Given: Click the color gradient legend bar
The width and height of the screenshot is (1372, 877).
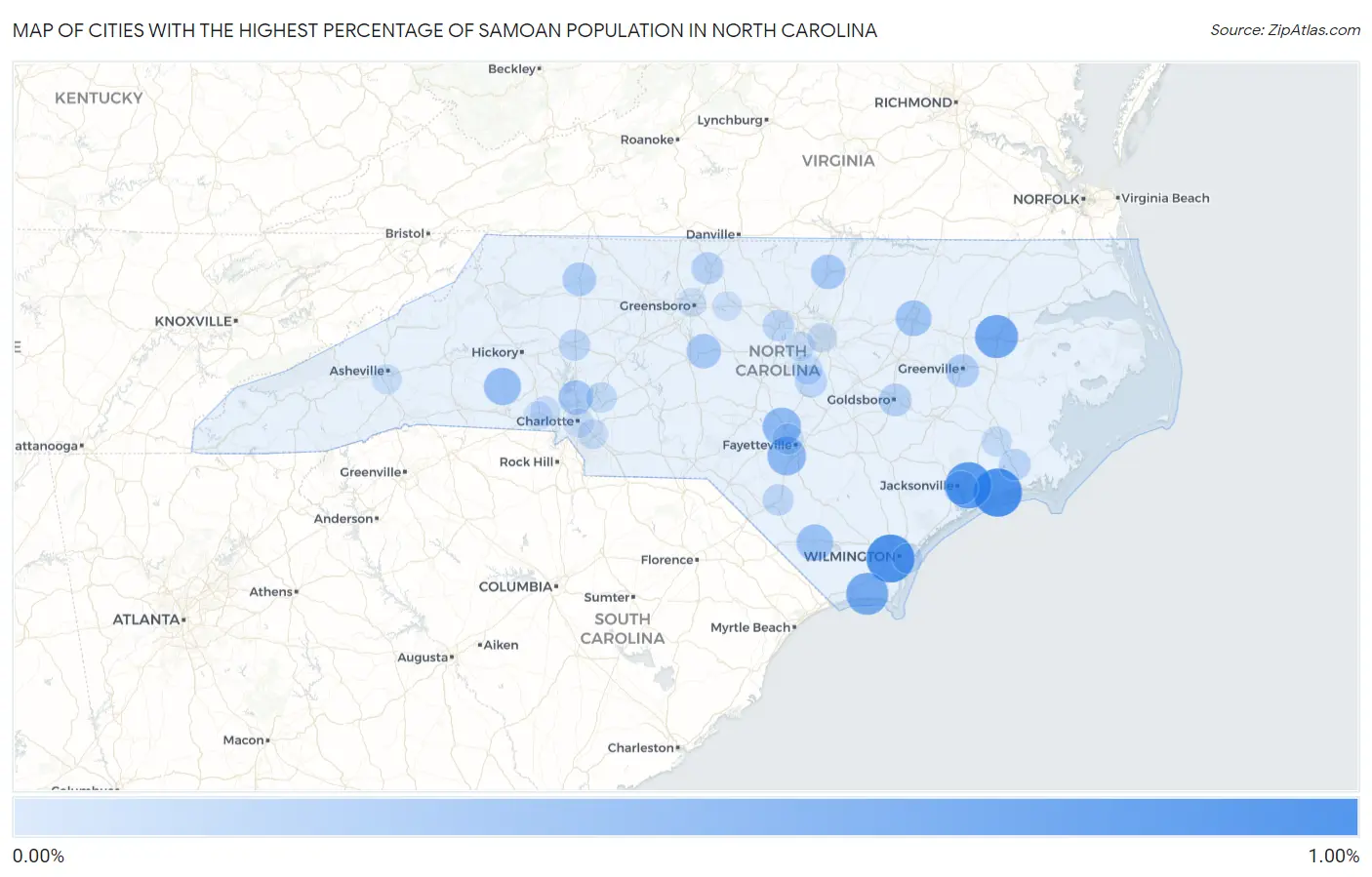Looking at the screenshot, I should coord(686,817).
